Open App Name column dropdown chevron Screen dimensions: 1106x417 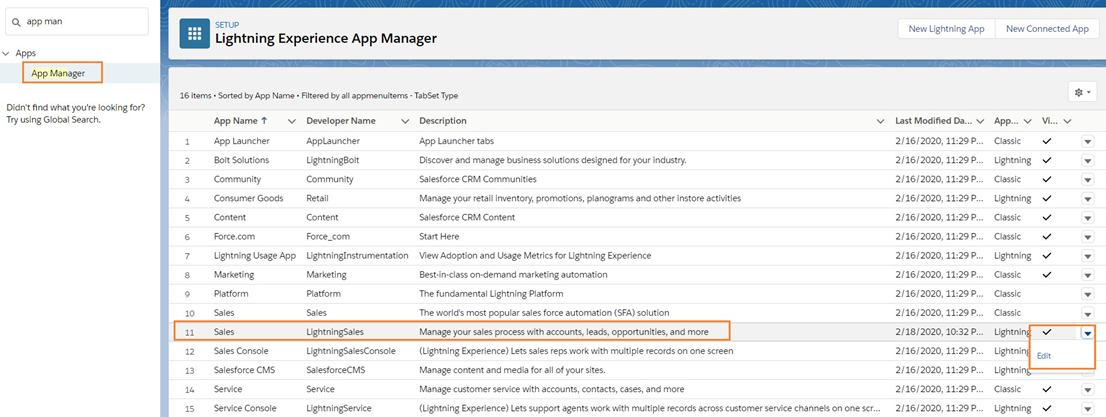tap(292, 121)
